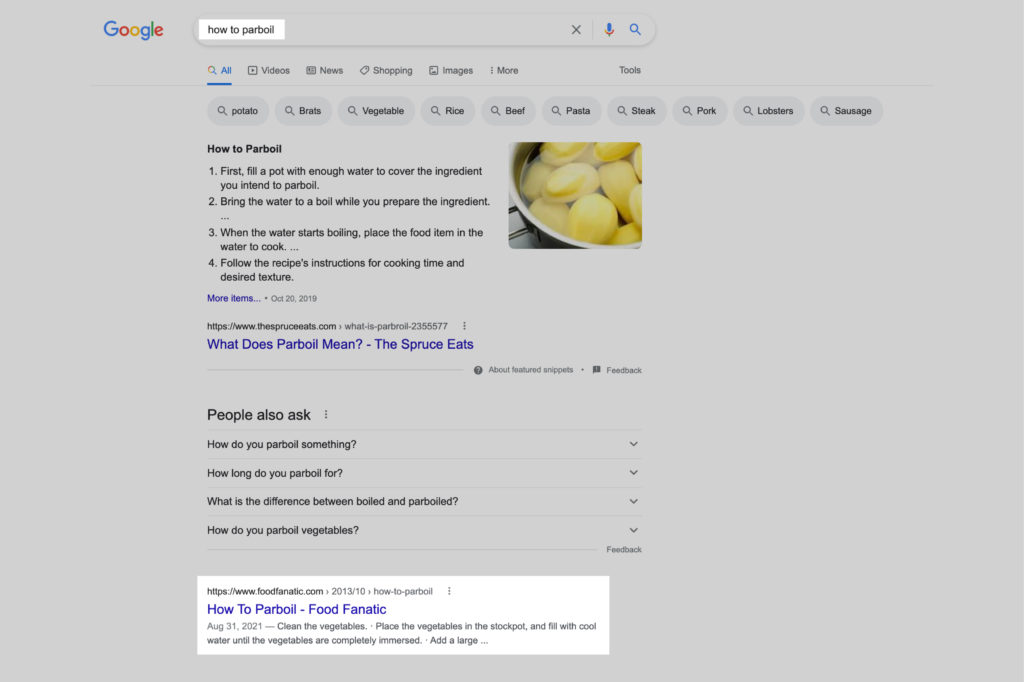Switch to the Images search tab
Screen dimensions: 1024x682
451,70
